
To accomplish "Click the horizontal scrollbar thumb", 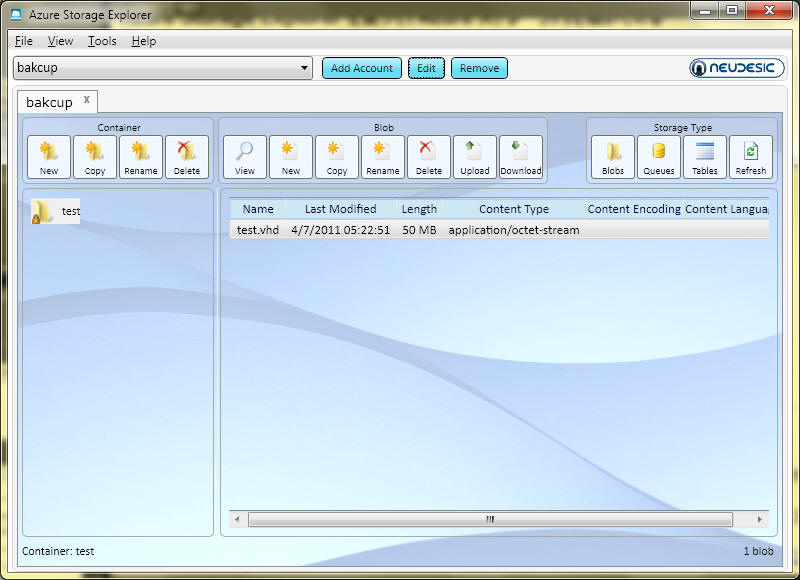I will (490, 519).
